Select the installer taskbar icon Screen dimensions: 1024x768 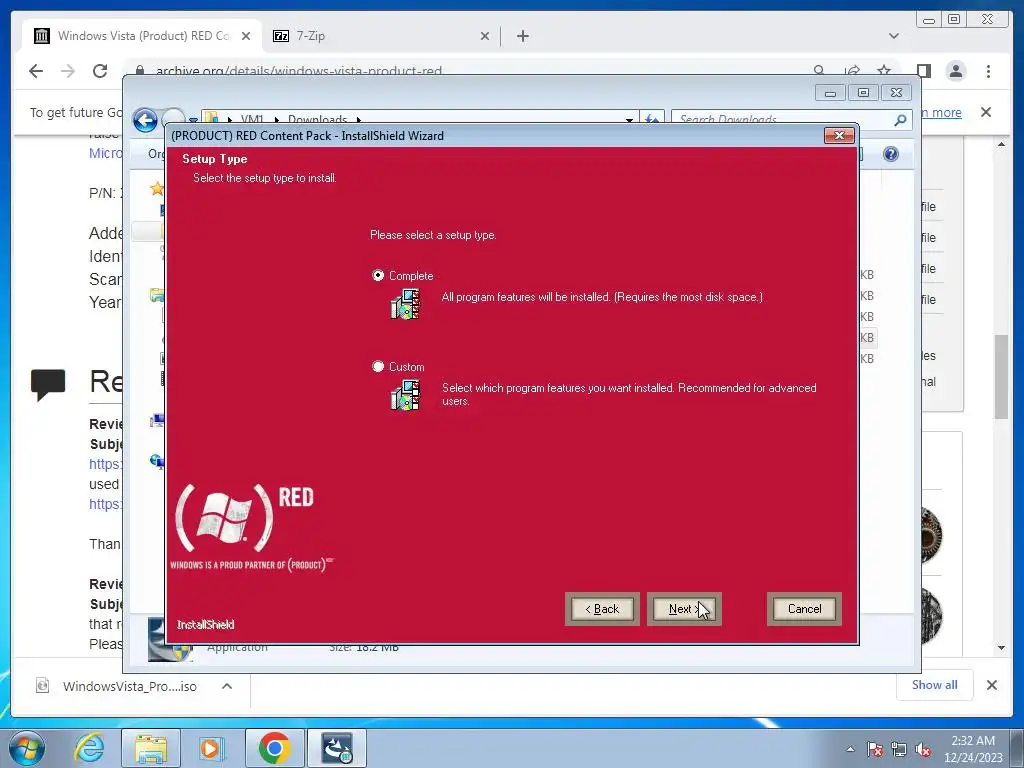click(337, 748)
